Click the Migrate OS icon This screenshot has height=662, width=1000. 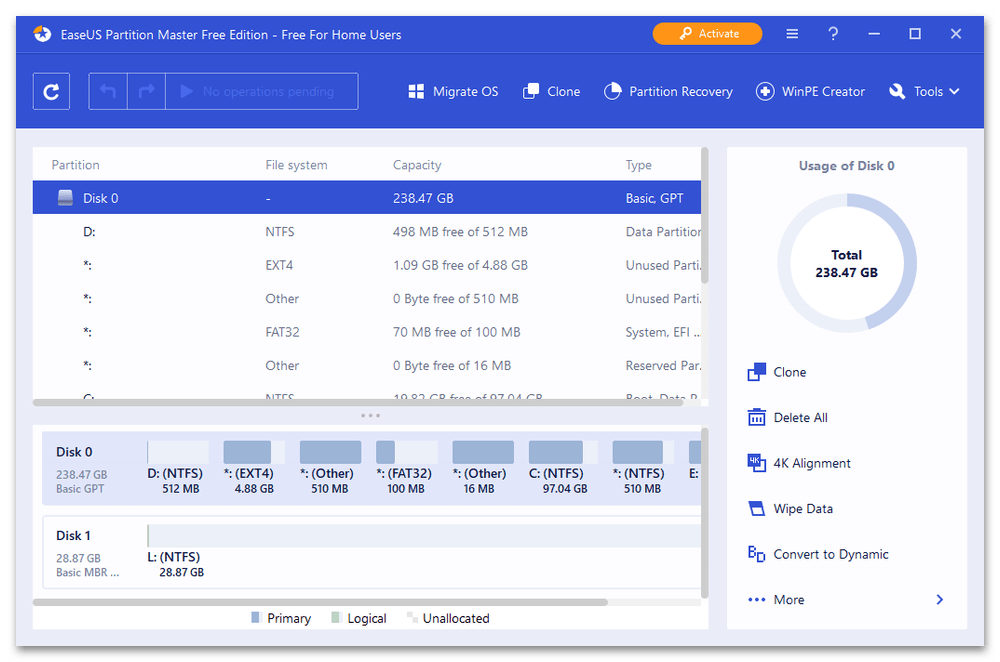pos(417,91)
